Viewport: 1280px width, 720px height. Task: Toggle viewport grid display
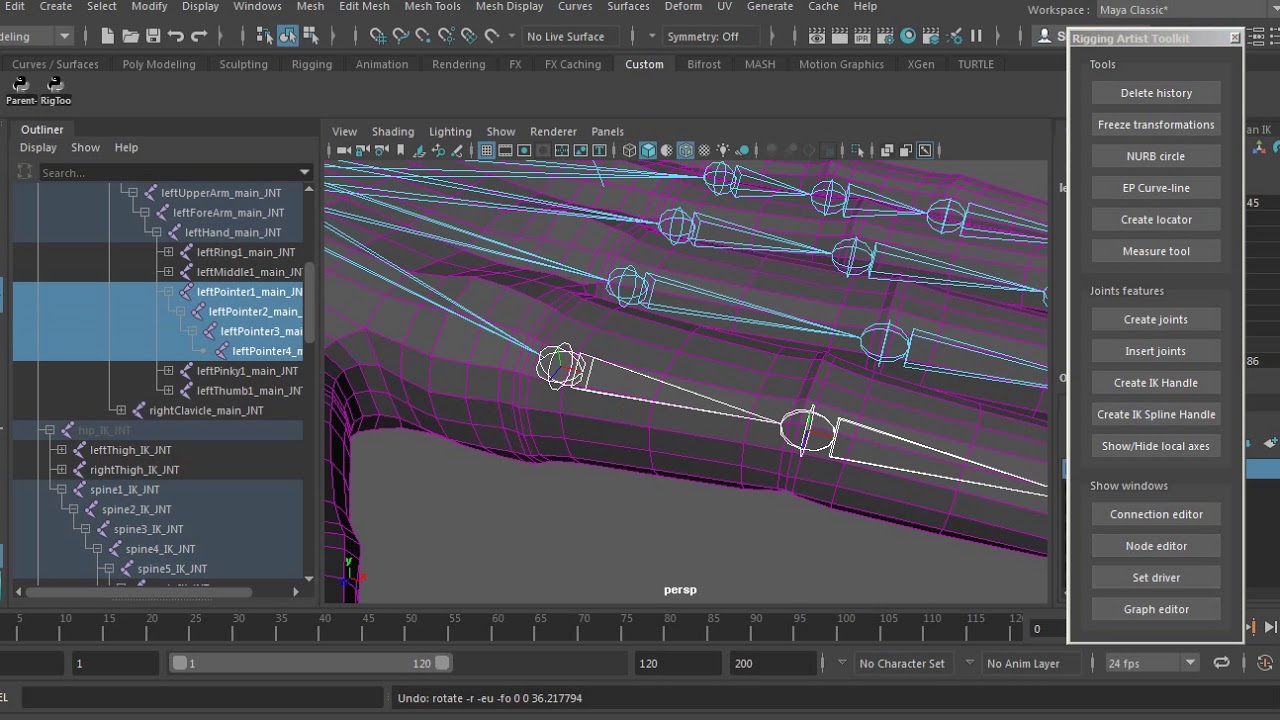point(487,150)
